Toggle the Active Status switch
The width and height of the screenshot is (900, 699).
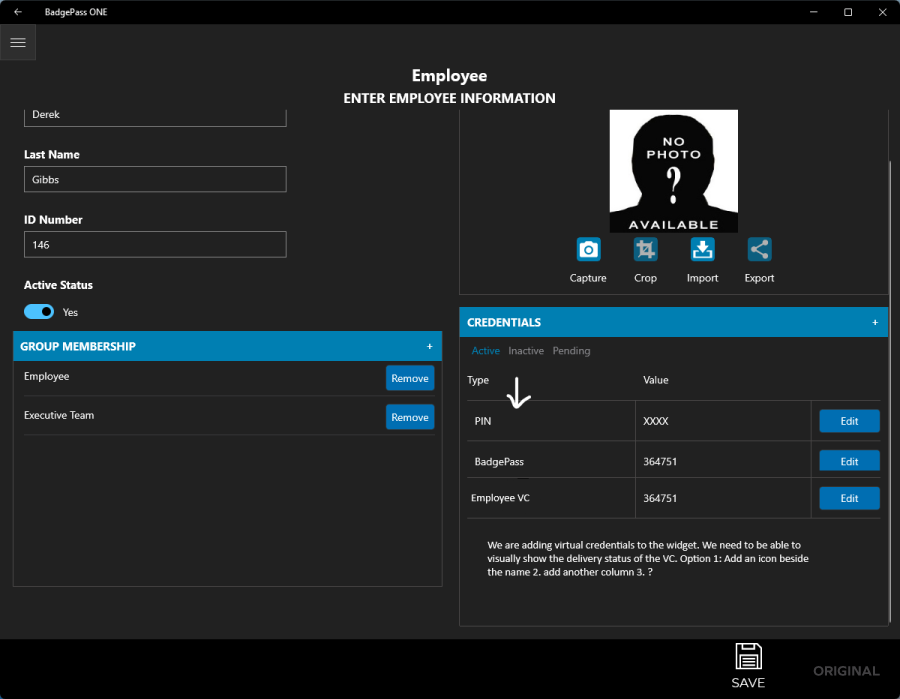(39, 312)
